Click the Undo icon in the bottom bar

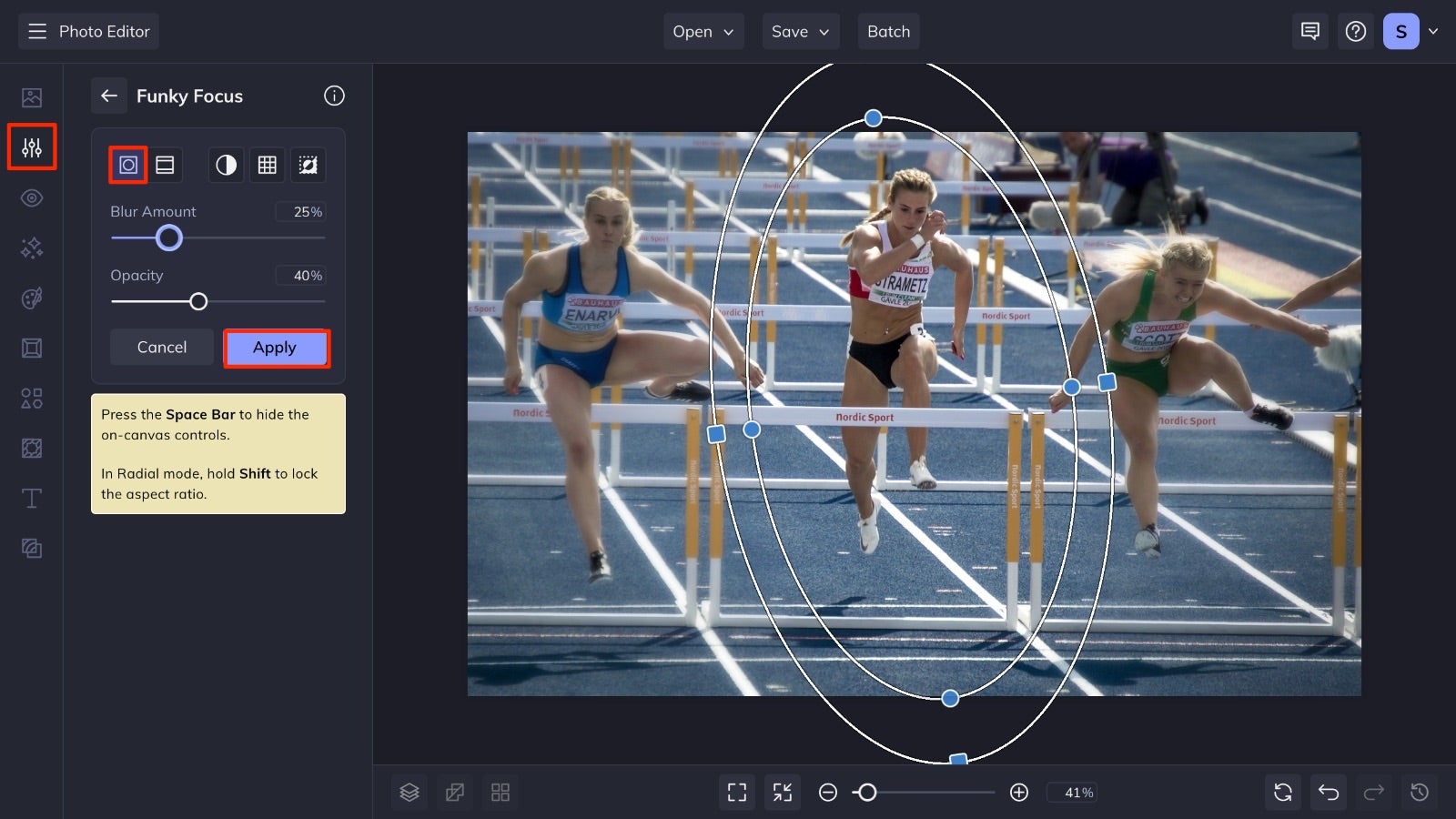pyautogui.click(x=1328, y=792)
